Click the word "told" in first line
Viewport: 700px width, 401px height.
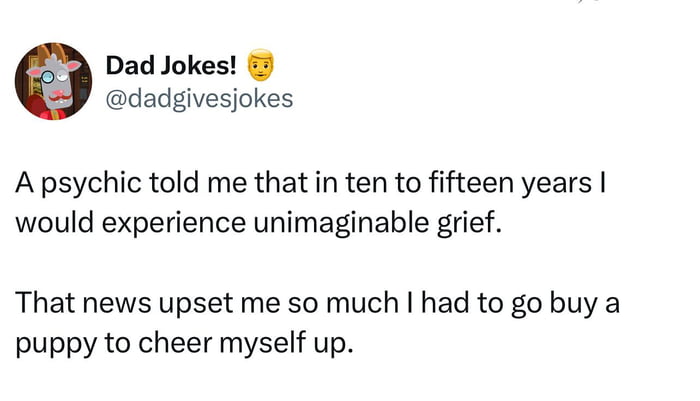point(174,183)
